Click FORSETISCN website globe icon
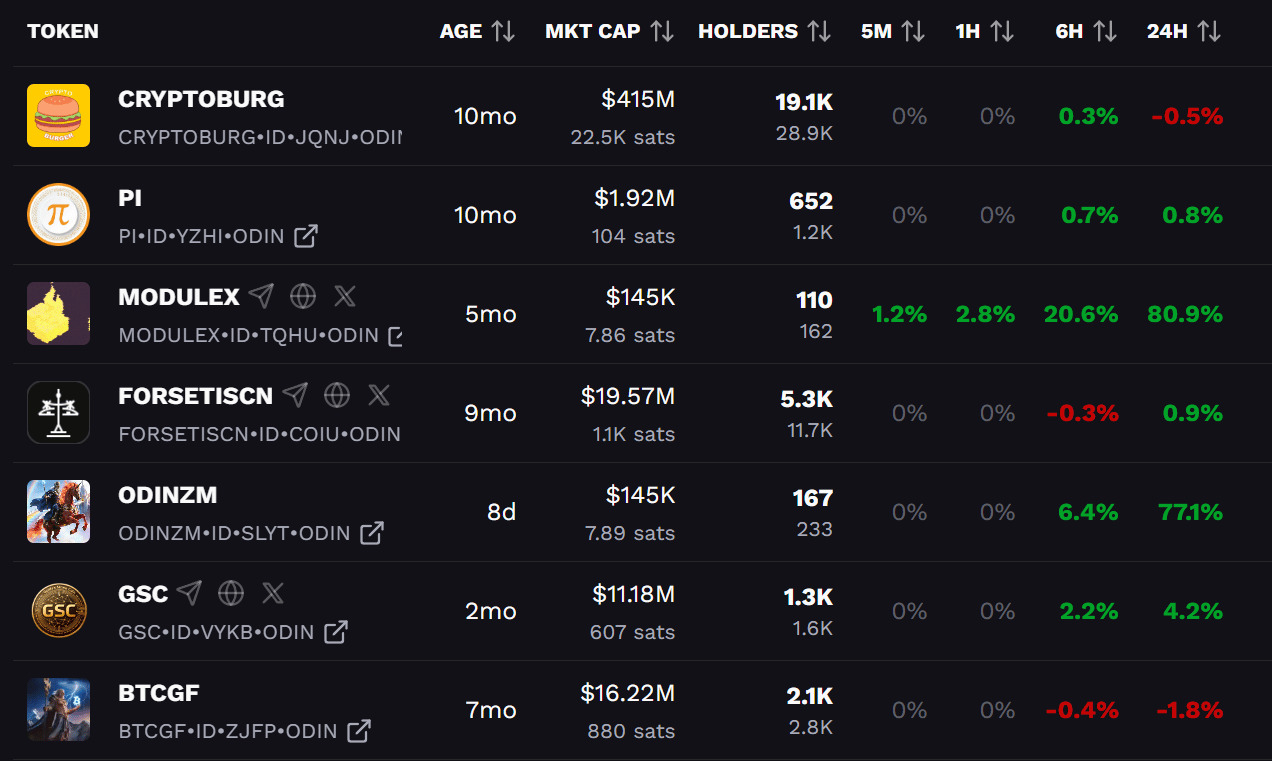 pyautogui.click(x=337, y=395)
